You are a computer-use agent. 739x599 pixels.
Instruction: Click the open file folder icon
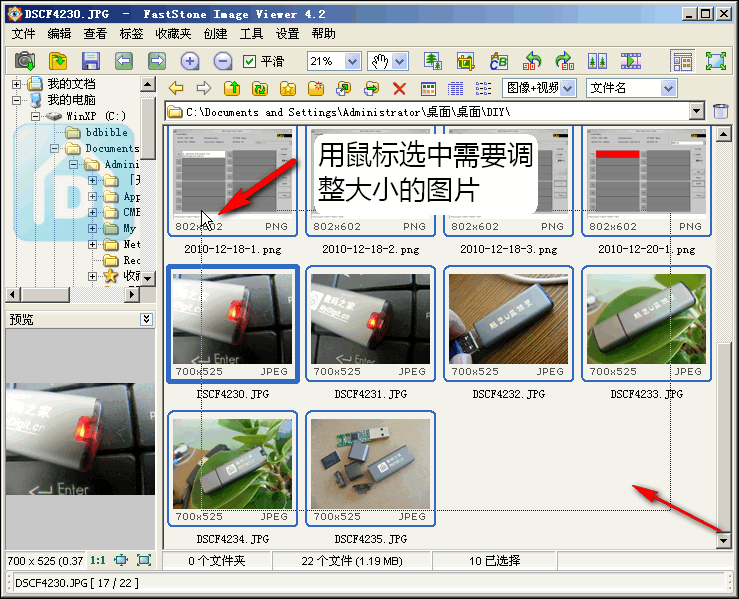tap(58, 61)
